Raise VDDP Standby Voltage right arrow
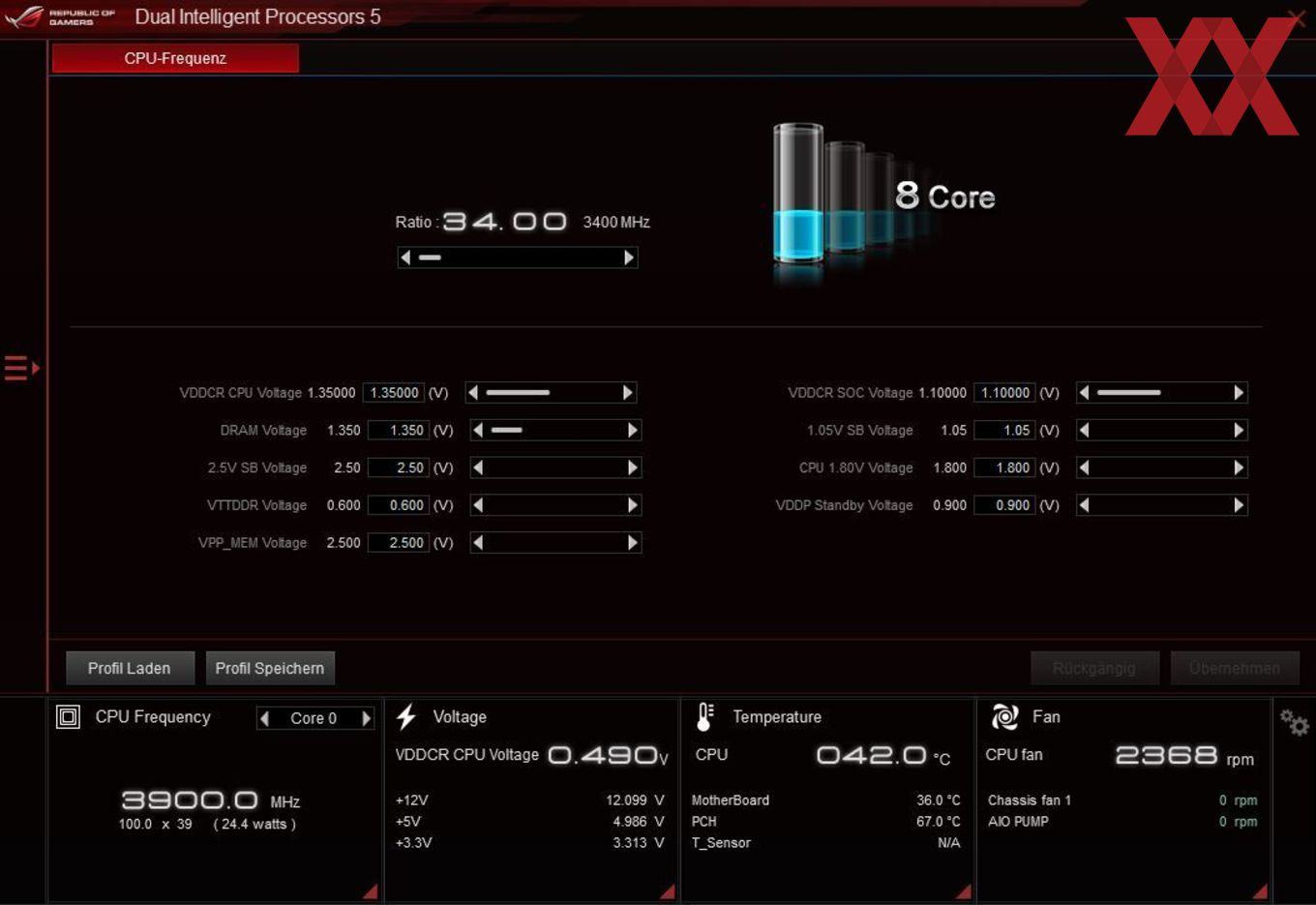The width and height of the screenshot is (1316, 905). [1239, 505]
